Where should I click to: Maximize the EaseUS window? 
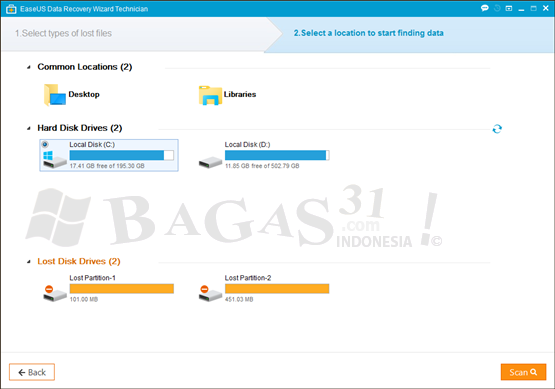click(x=533, y=8)
